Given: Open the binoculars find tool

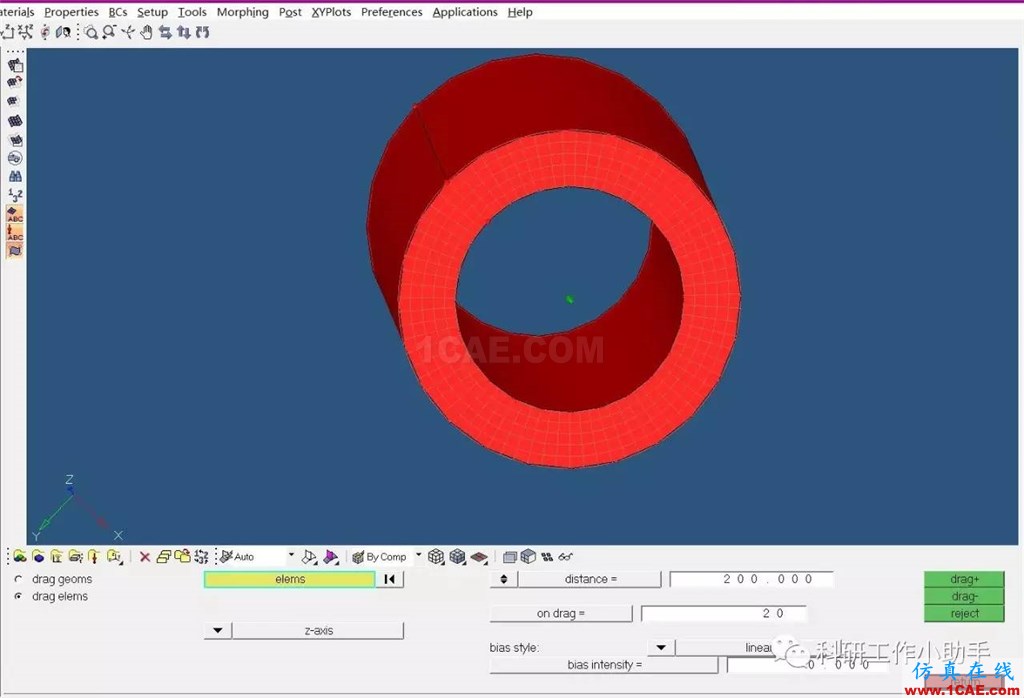Looking at the screenshot, I should [14, 176].
